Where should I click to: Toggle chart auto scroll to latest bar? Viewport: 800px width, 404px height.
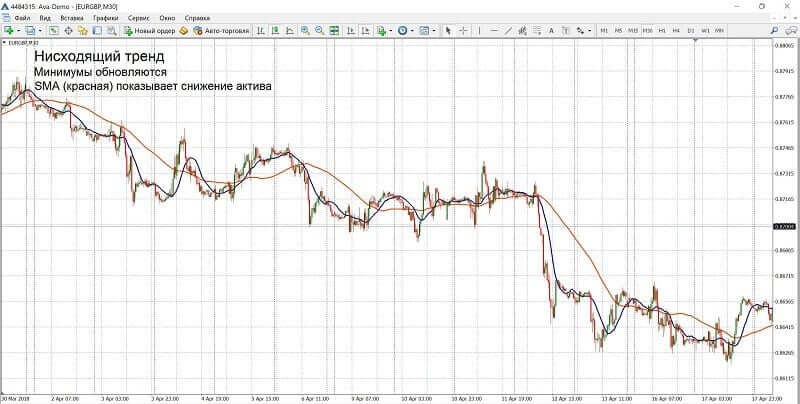[x=351, y=31]
